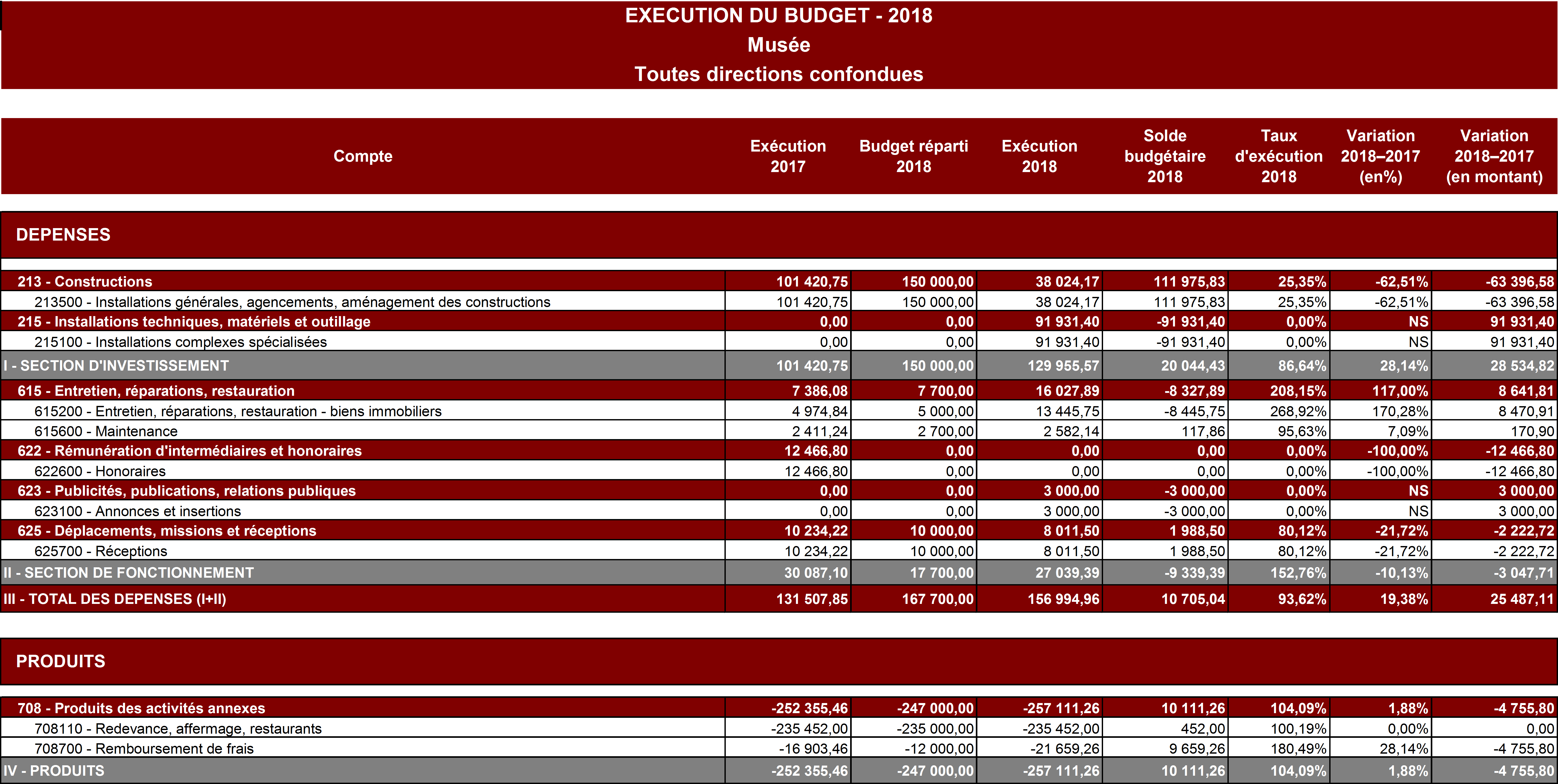Select the Taux d'exécution 2018 header
Viewport: 1558px width, 784px height.
click(x=1278, y=156)
